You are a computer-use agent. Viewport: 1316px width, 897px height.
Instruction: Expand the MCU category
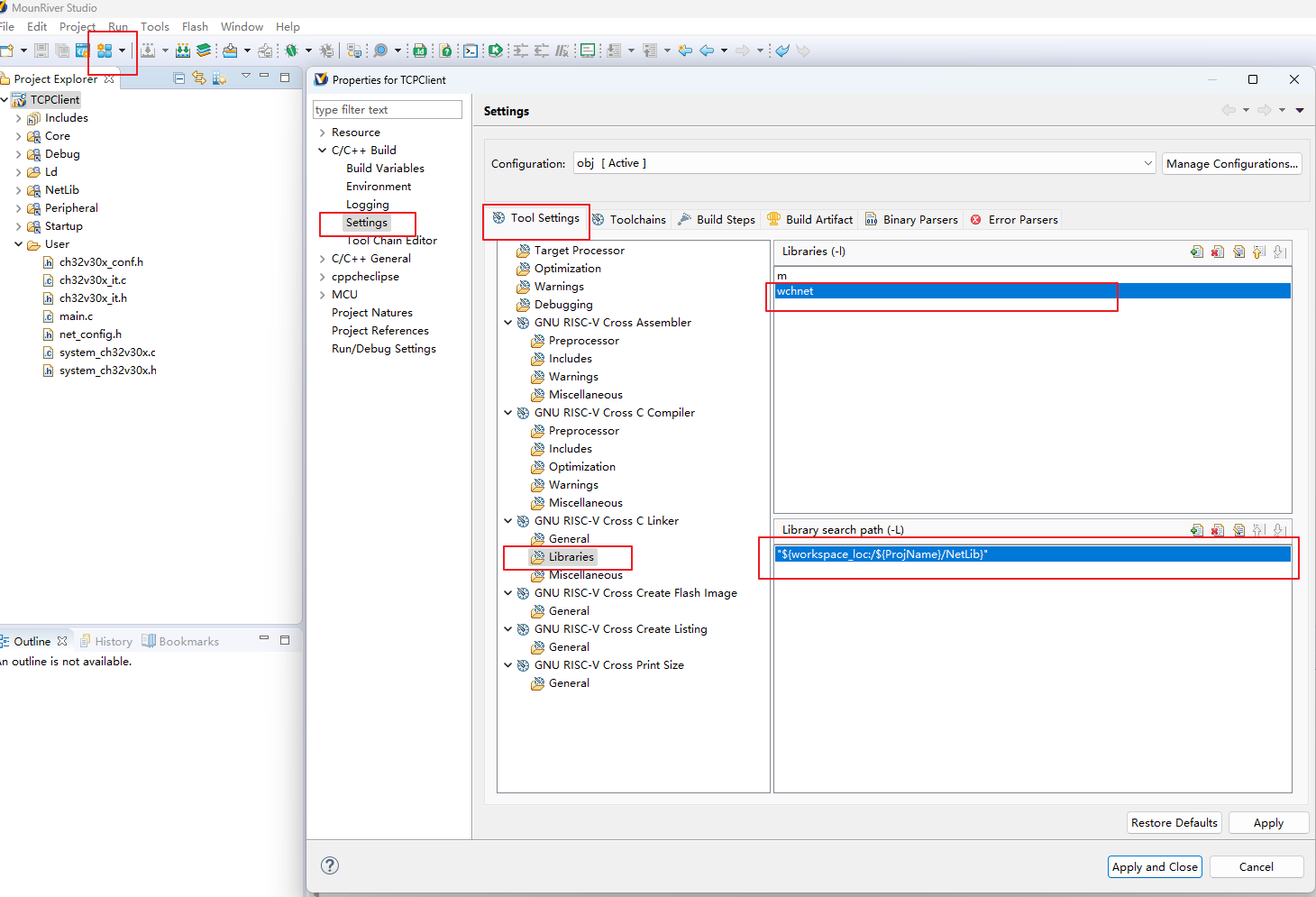(x=323, y=295)
